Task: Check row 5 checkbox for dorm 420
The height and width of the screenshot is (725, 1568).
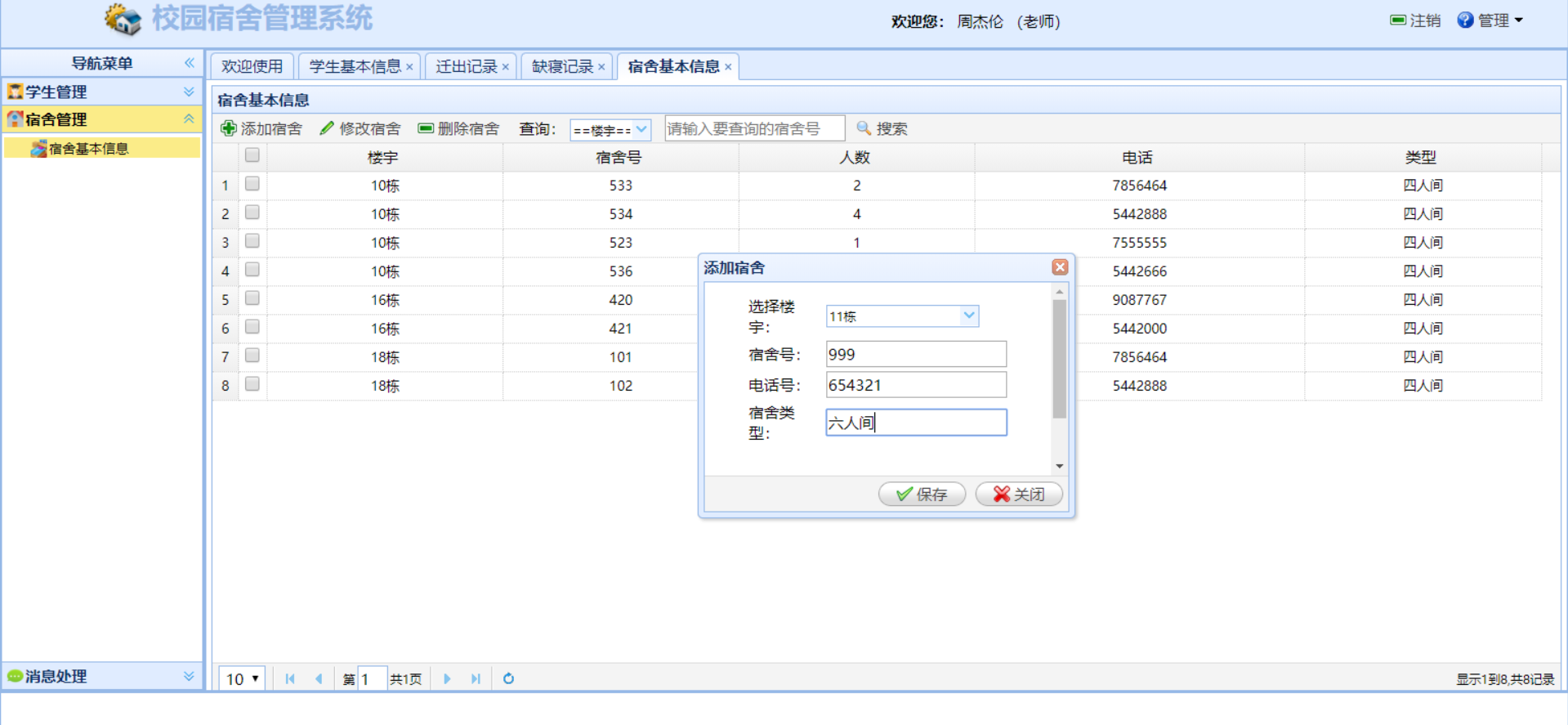Action: (252, 298)
